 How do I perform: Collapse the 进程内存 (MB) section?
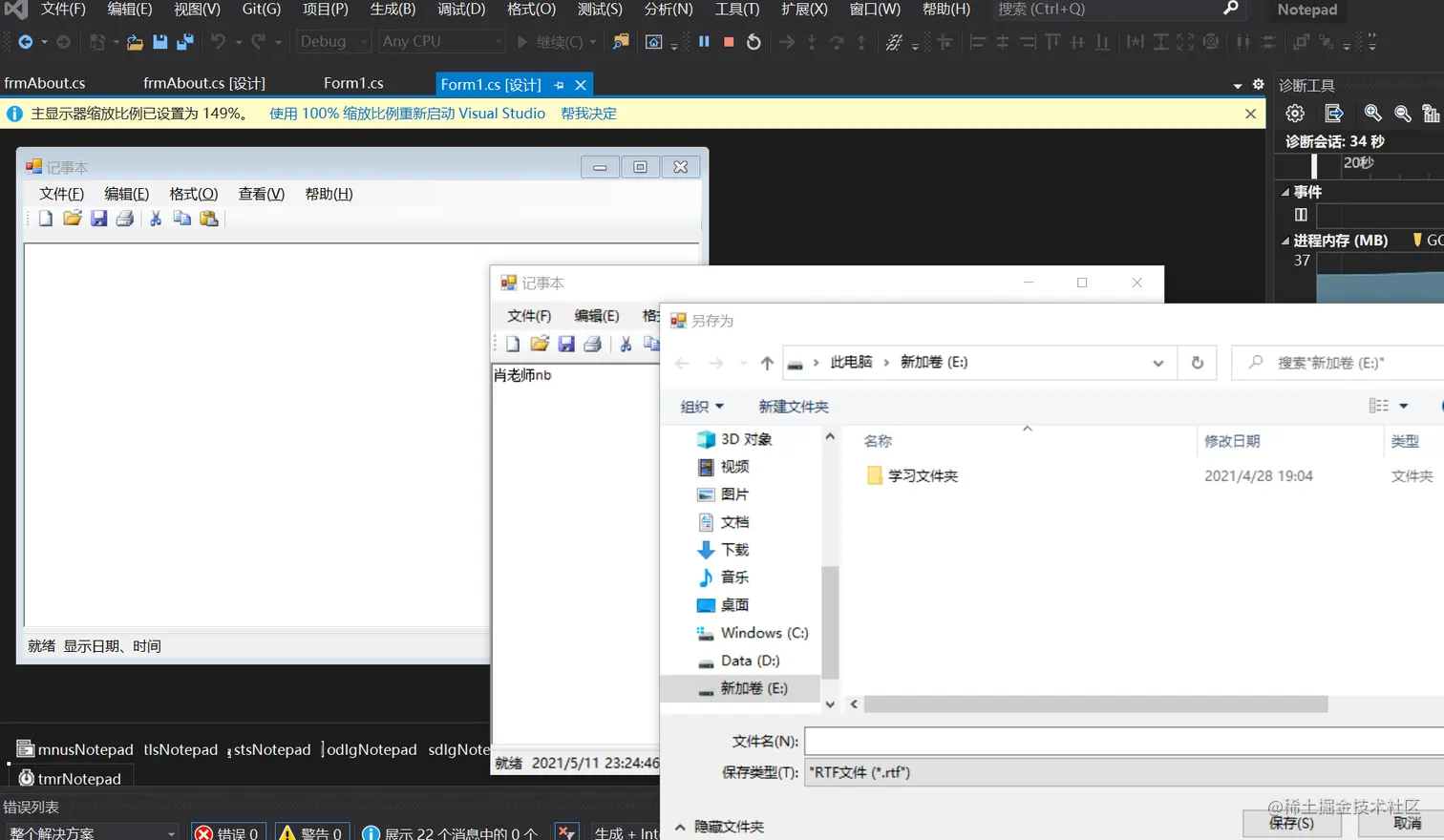coord(1285,241)
